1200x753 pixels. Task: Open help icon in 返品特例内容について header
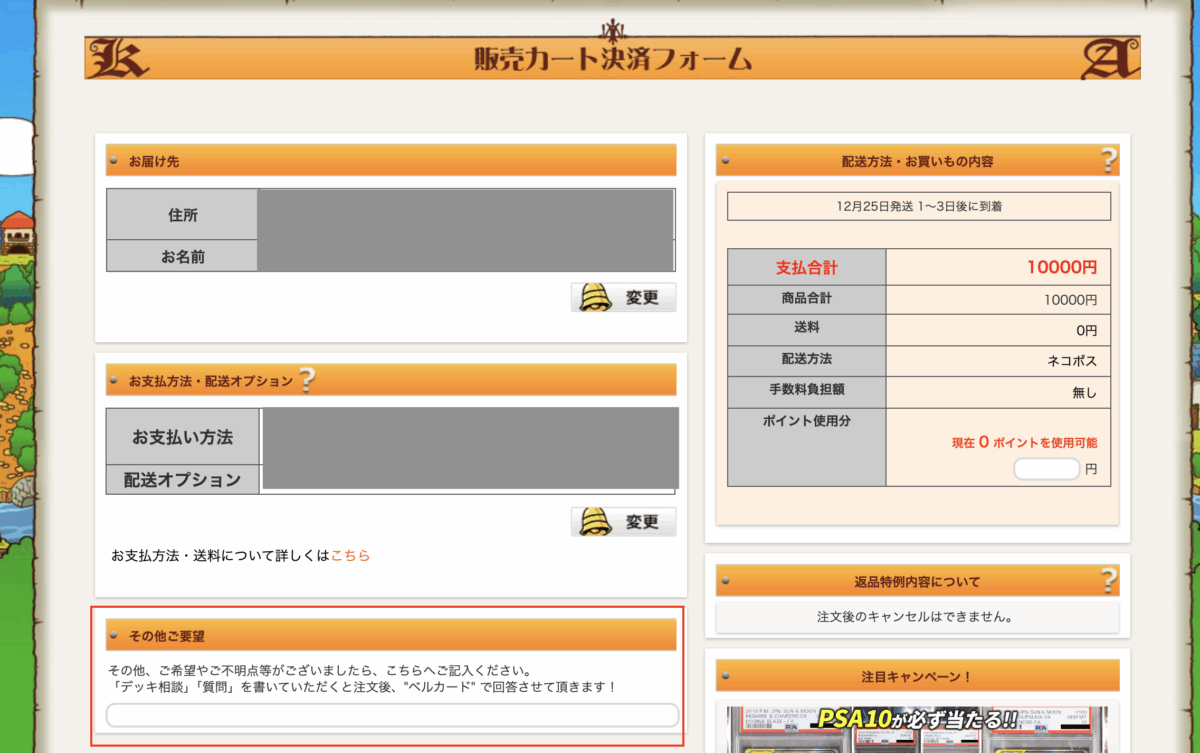coord(1108,580)
